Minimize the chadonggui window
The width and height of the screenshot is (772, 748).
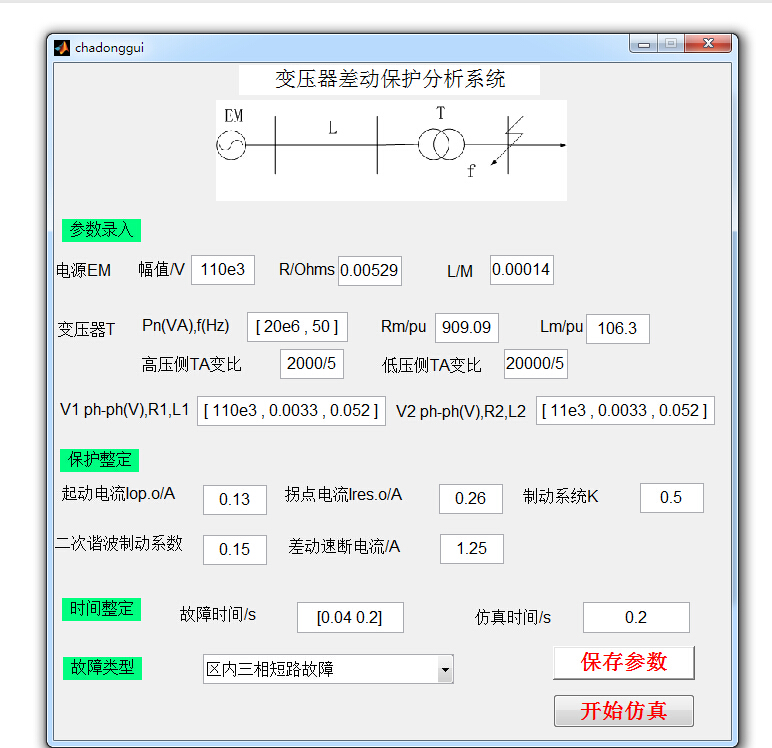coord(643,44)
